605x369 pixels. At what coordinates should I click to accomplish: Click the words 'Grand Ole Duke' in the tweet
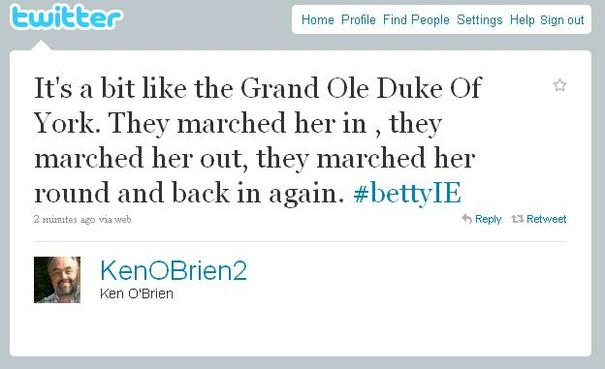point(341,88)
